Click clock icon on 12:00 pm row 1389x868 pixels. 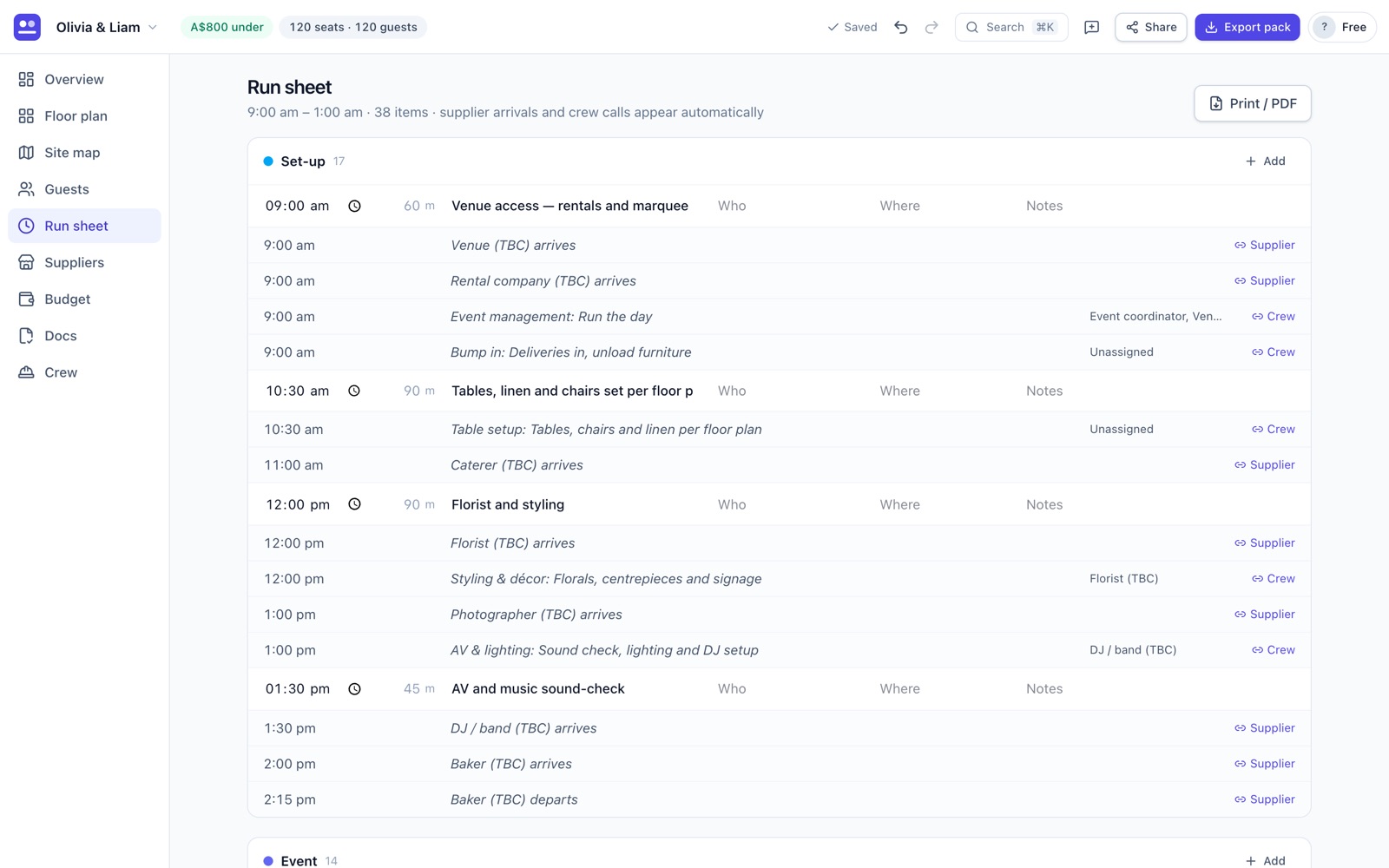coord(354,504)
